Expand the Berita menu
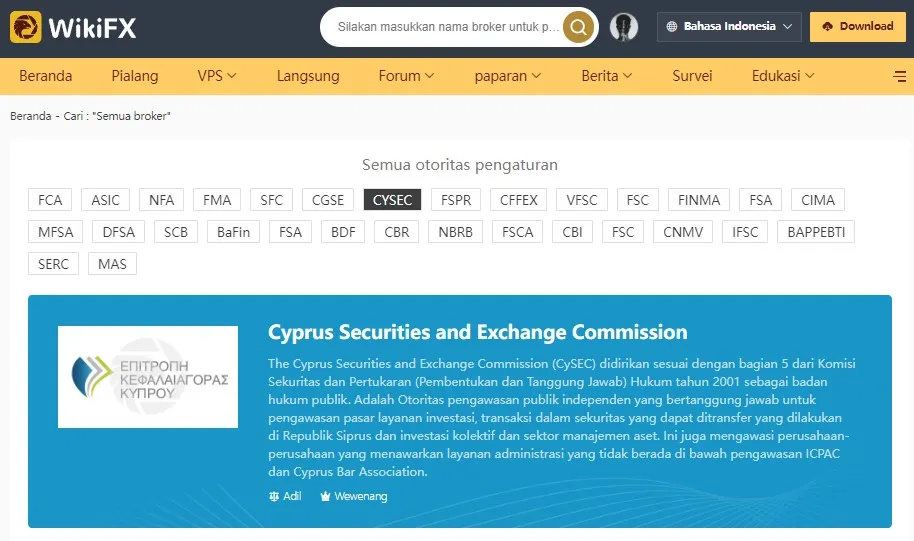The image size is (914, 541). coord(607,76)
